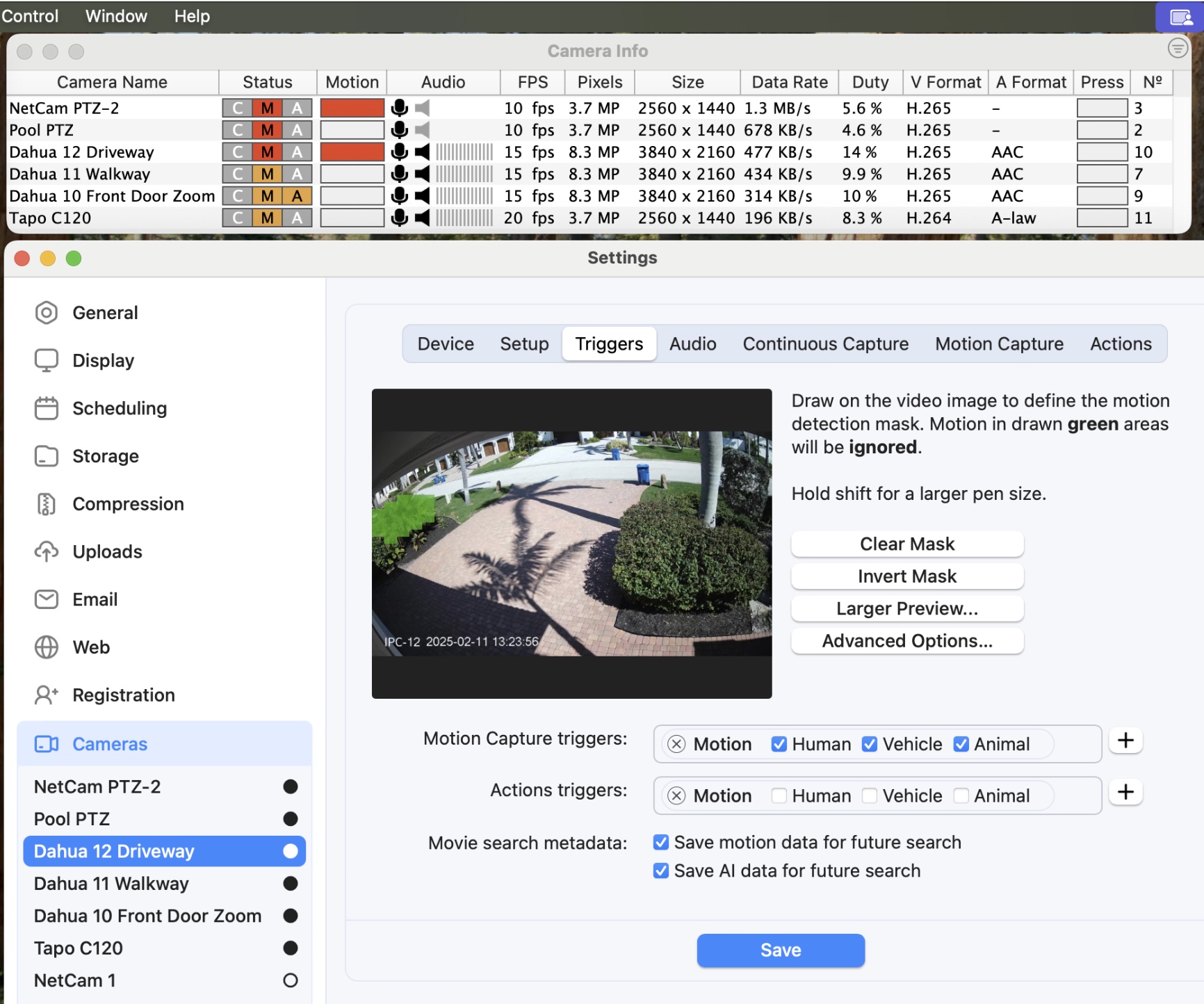Select Dahua 11 Walkway in camera list
Image resolution: width=1204 pixels, height=1004 pixels.
pos(111,883)
